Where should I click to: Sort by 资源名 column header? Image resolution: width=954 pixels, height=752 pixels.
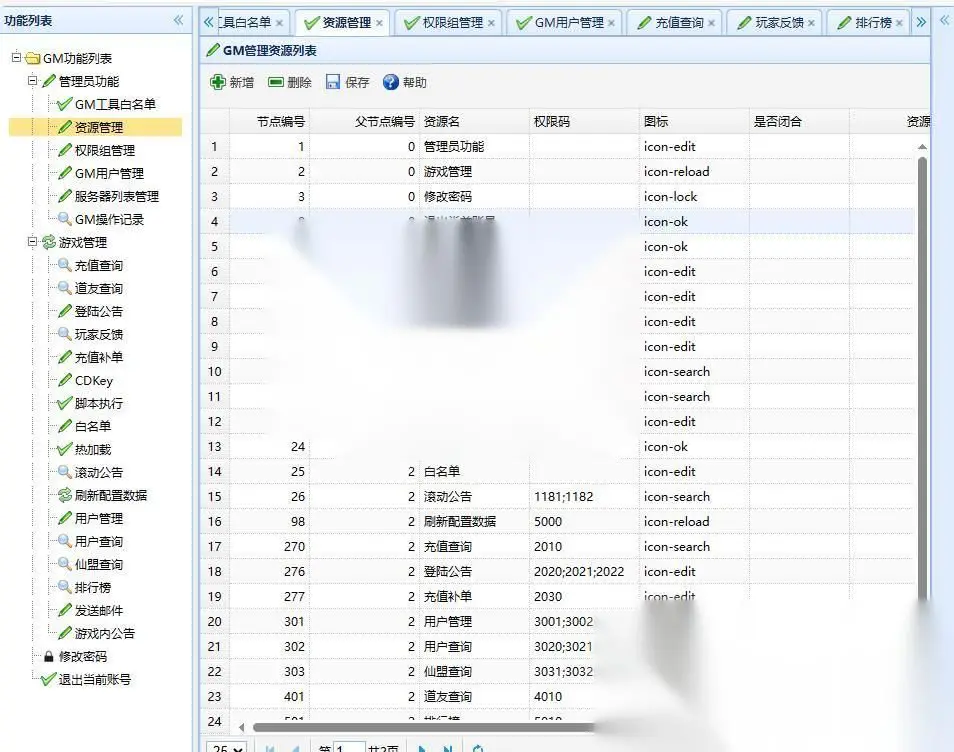[x=474, y=122]
